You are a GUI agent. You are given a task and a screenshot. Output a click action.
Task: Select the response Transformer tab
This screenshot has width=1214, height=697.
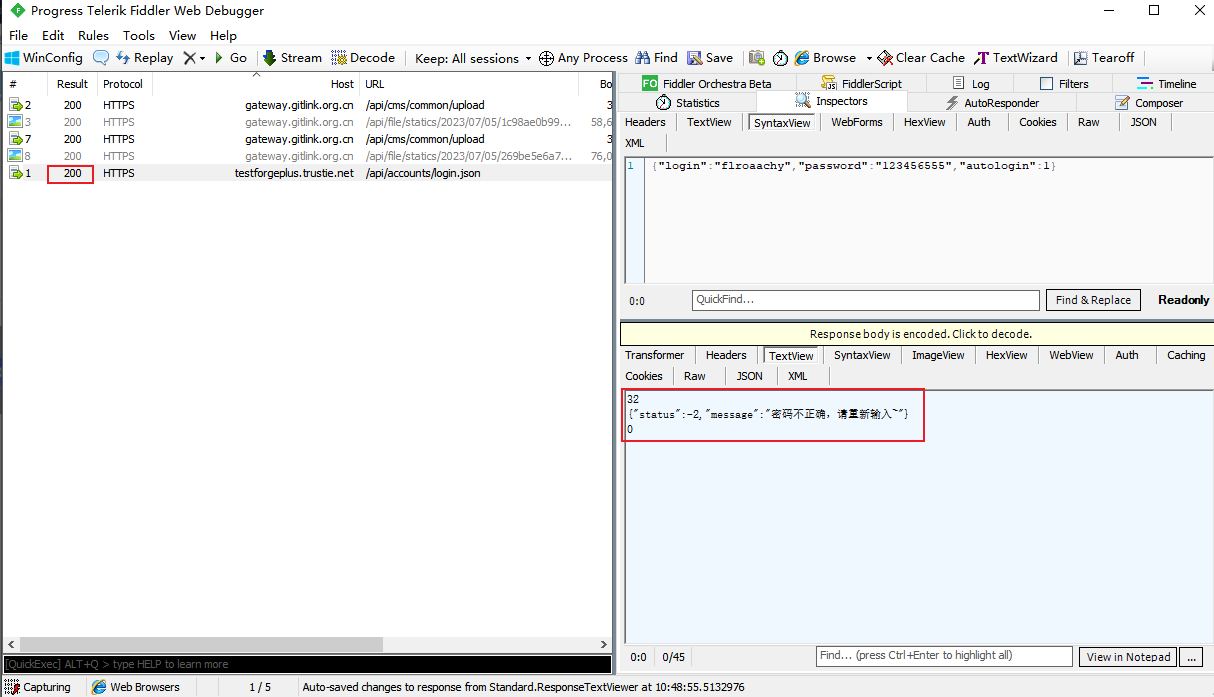[x=655, y=355]
